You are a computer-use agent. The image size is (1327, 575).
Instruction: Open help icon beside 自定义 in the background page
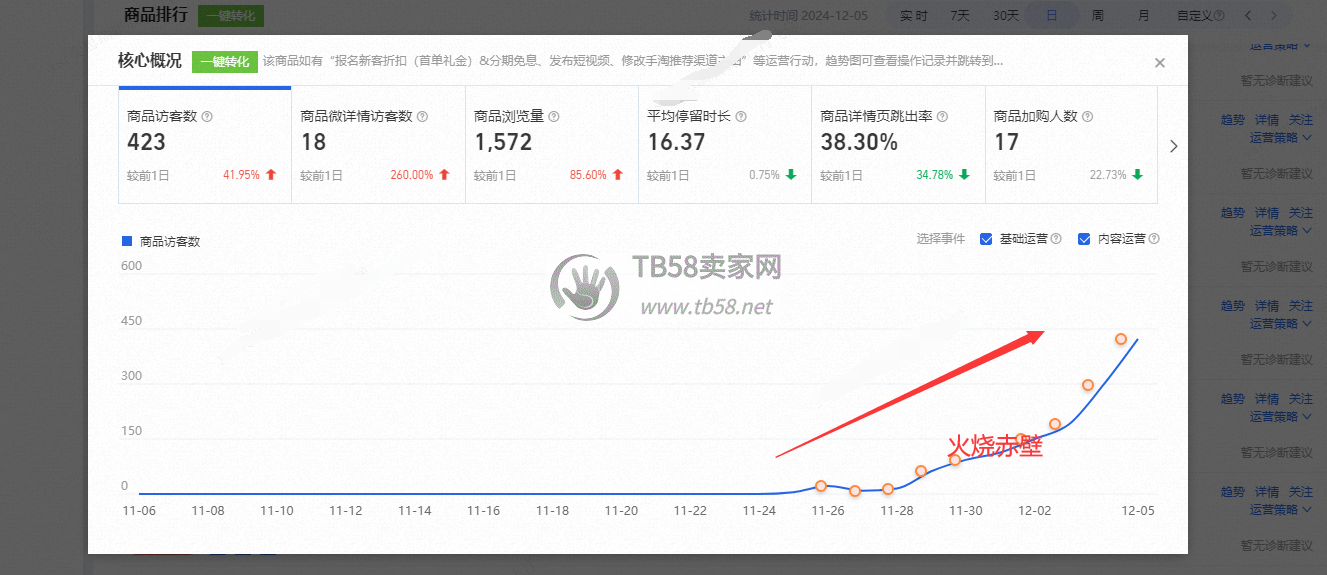[x=1219, y=16]
